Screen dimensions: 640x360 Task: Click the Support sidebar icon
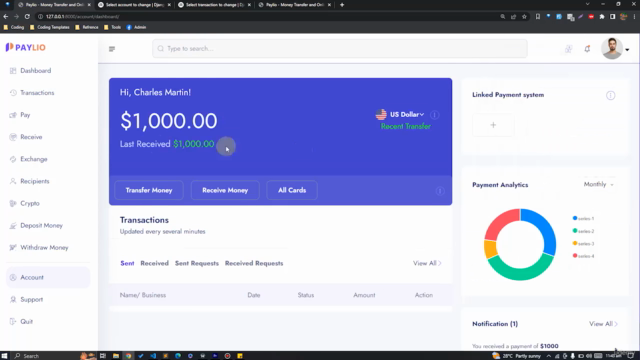[13, 300]
